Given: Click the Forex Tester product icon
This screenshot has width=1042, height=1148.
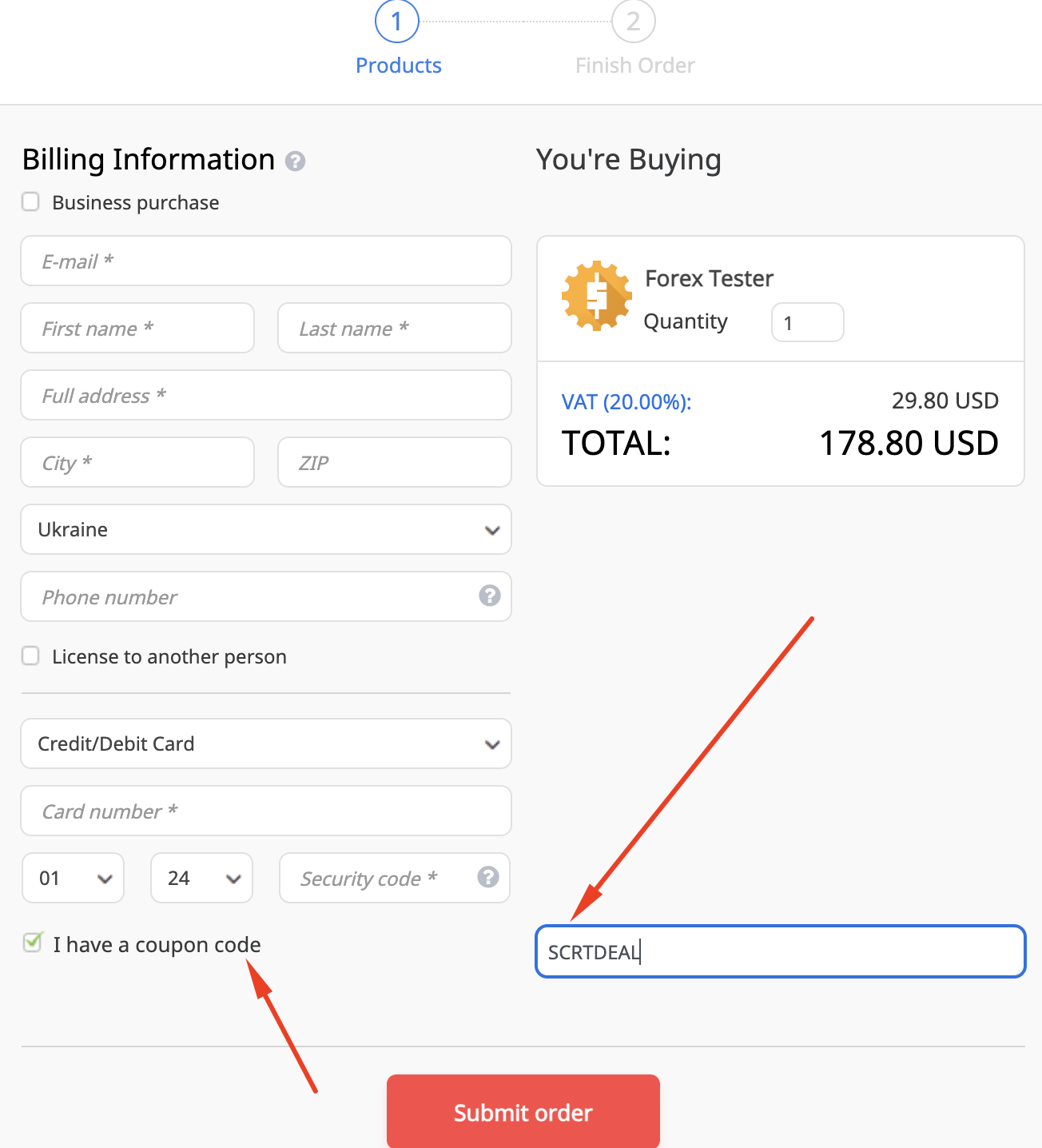Looking at the screenshot, I should (596, 296).
